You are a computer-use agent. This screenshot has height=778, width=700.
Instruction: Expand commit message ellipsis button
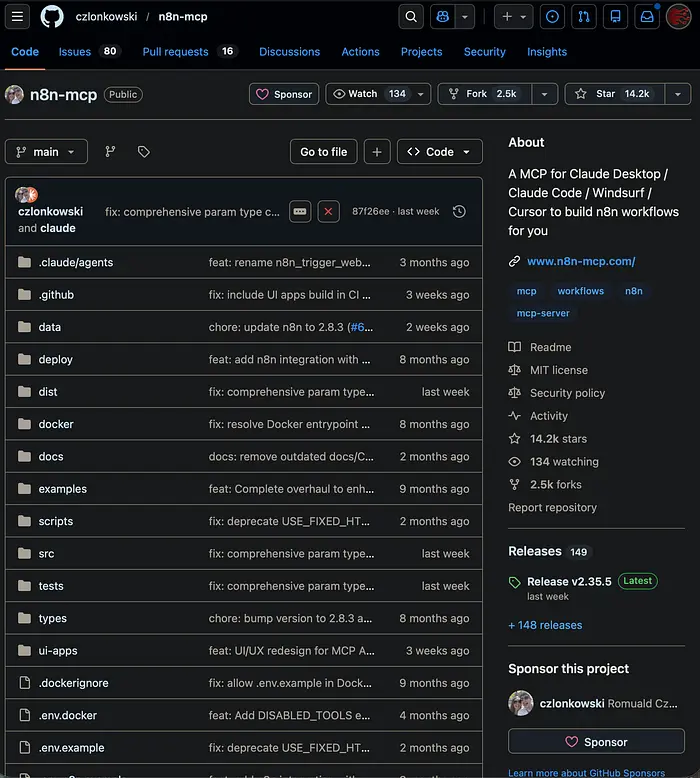coord(299,211)
